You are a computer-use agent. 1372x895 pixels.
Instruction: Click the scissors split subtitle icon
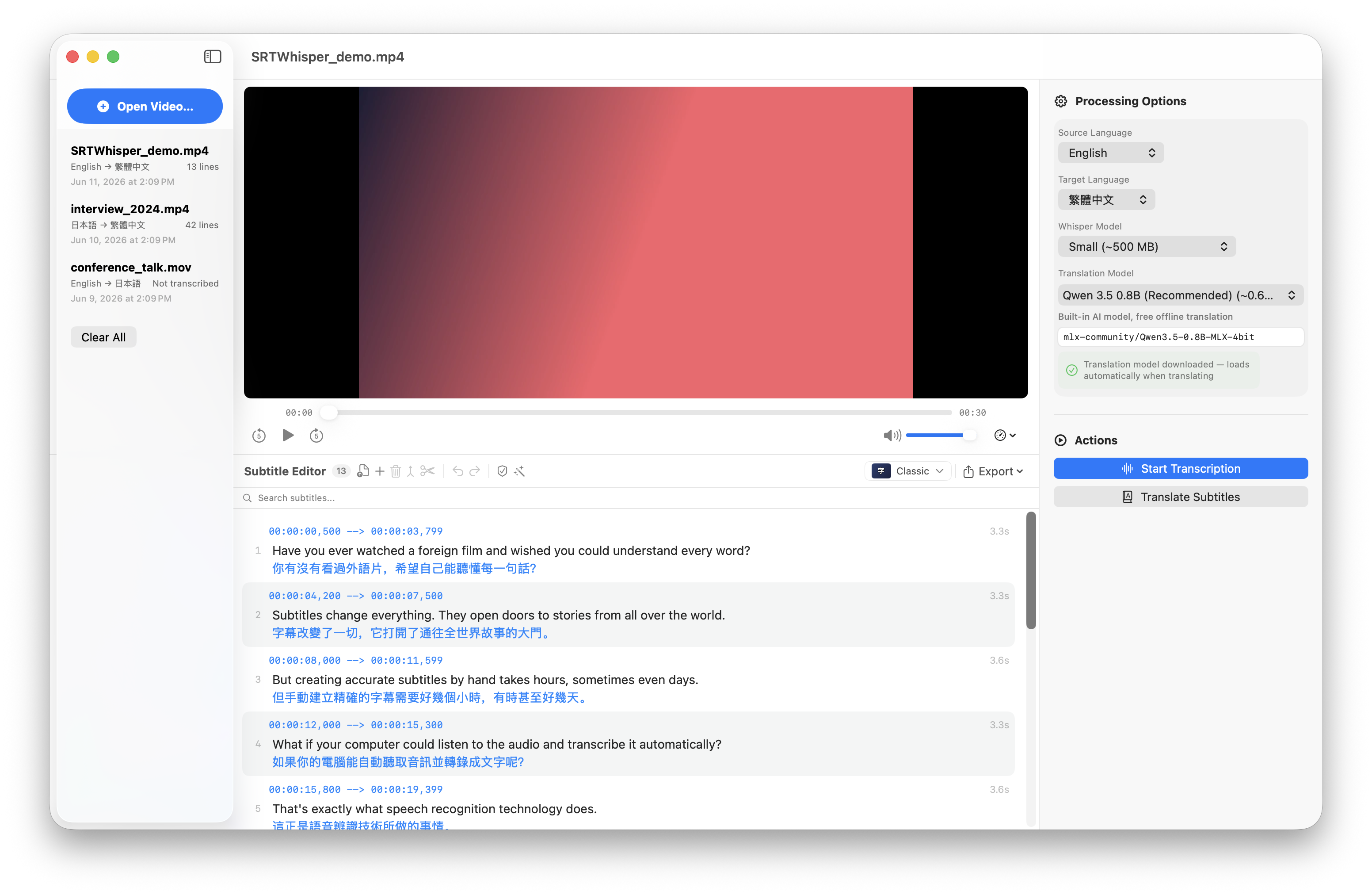pos(427,471)
